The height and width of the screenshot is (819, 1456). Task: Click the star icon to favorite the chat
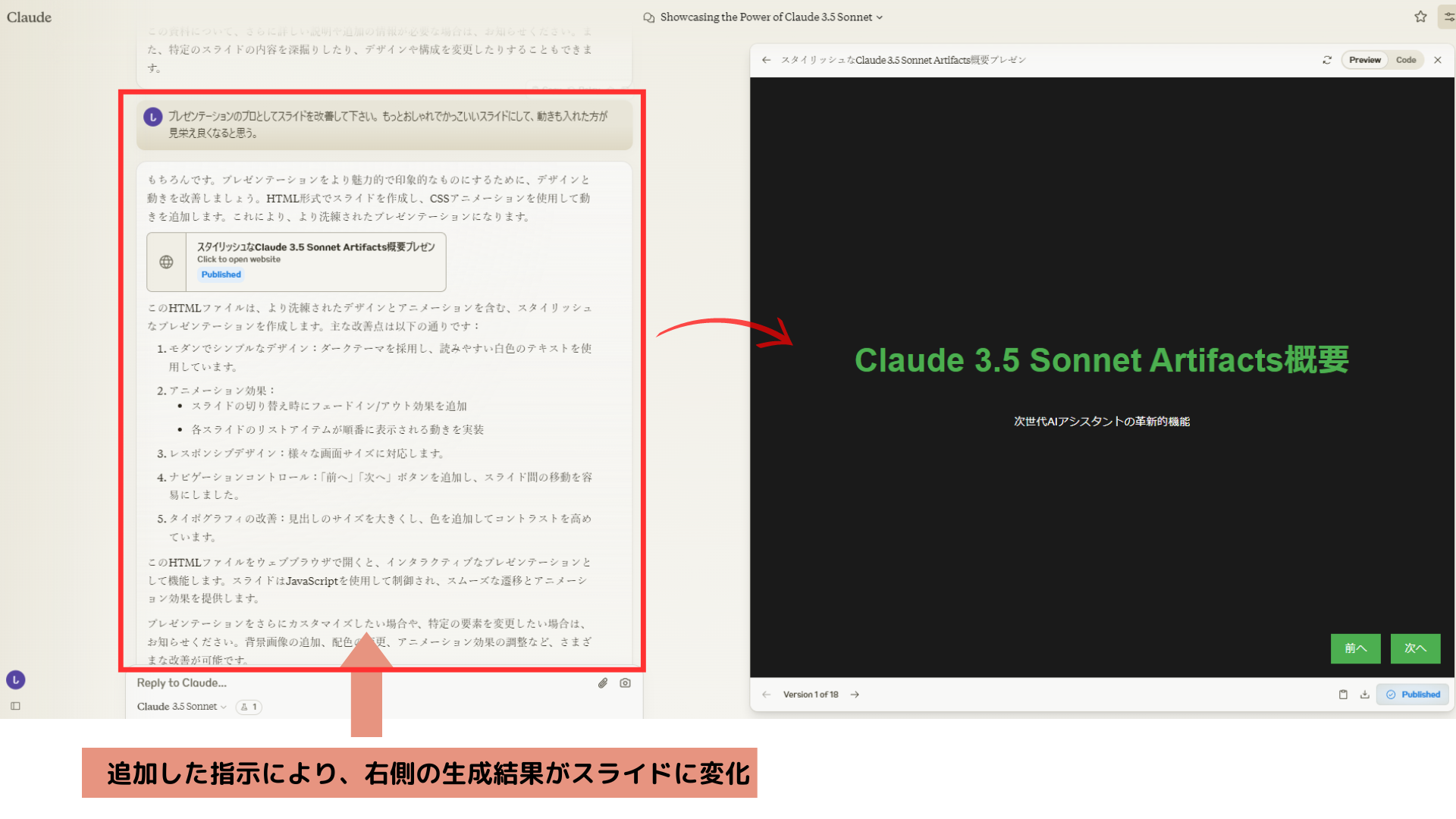point(1420,16)
